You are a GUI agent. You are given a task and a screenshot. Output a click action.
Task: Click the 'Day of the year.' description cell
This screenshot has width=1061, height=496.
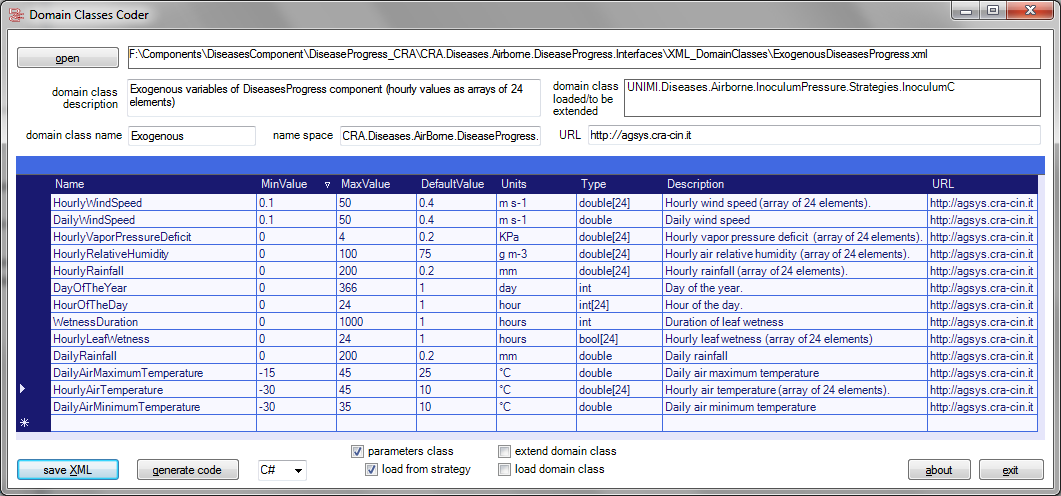coord(795,288)
